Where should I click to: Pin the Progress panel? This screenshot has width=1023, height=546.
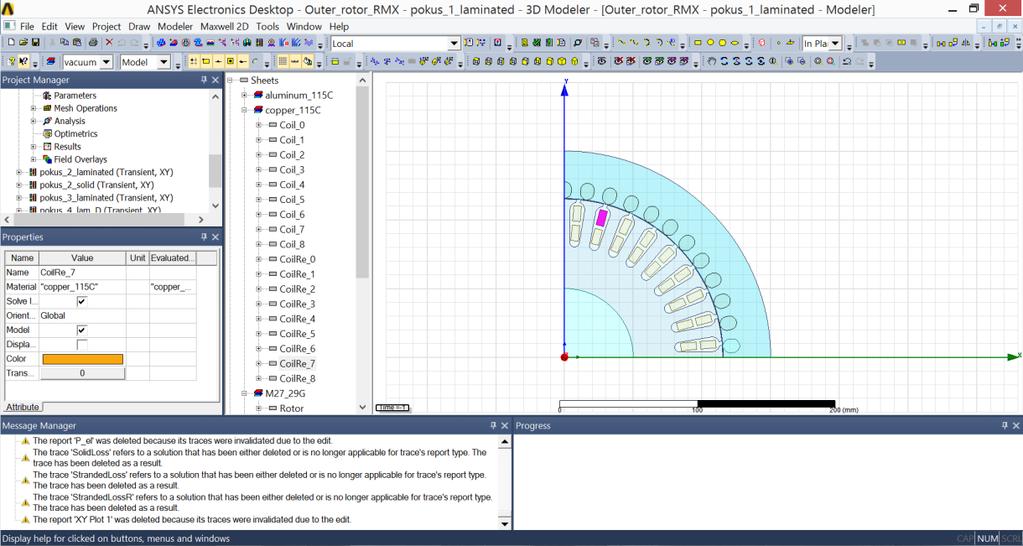coord(1005,425)
